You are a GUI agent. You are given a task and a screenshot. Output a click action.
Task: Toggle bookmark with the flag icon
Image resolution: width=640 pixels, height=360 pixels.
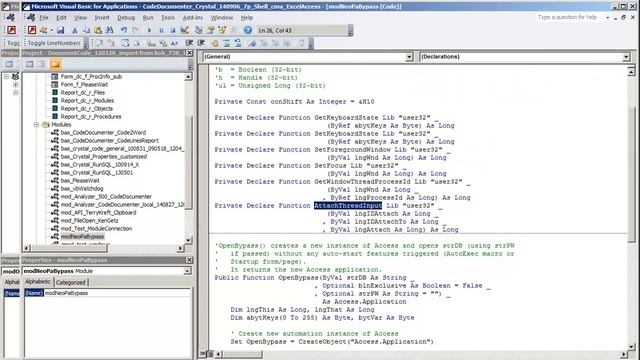coord(252,43)
